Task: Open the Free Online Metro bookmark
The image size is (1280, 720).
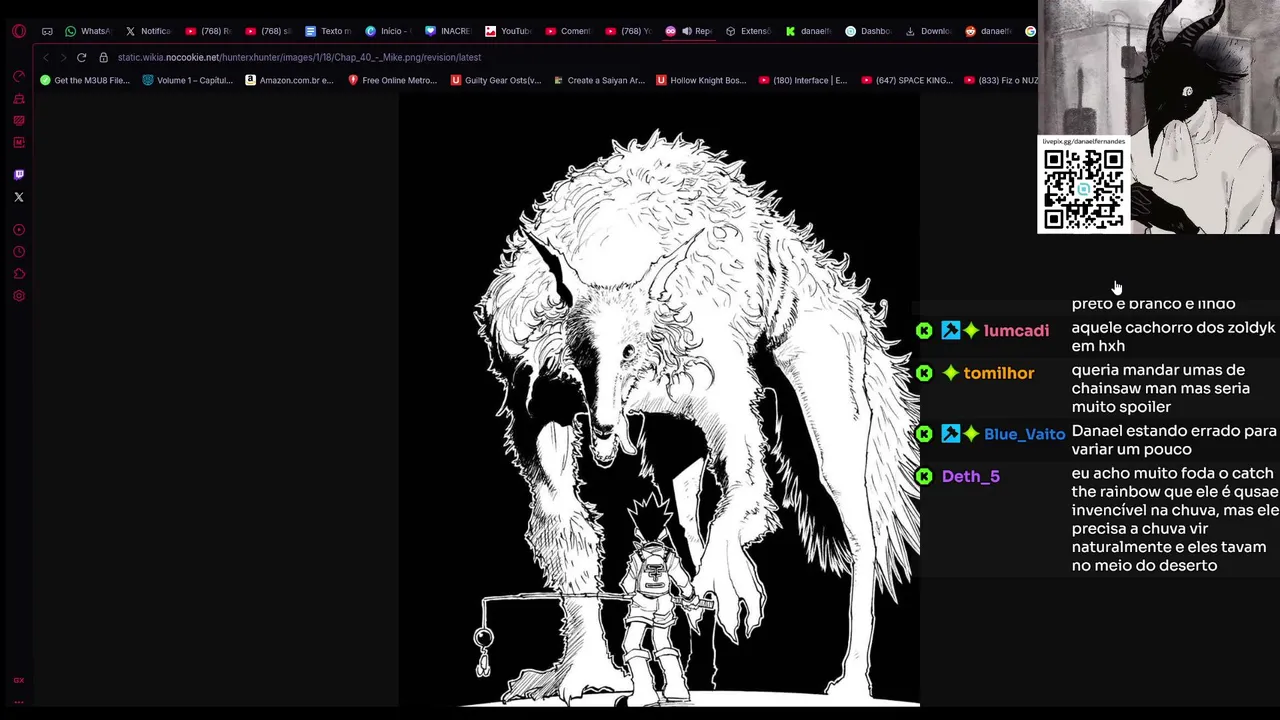Action: point(392,80)
